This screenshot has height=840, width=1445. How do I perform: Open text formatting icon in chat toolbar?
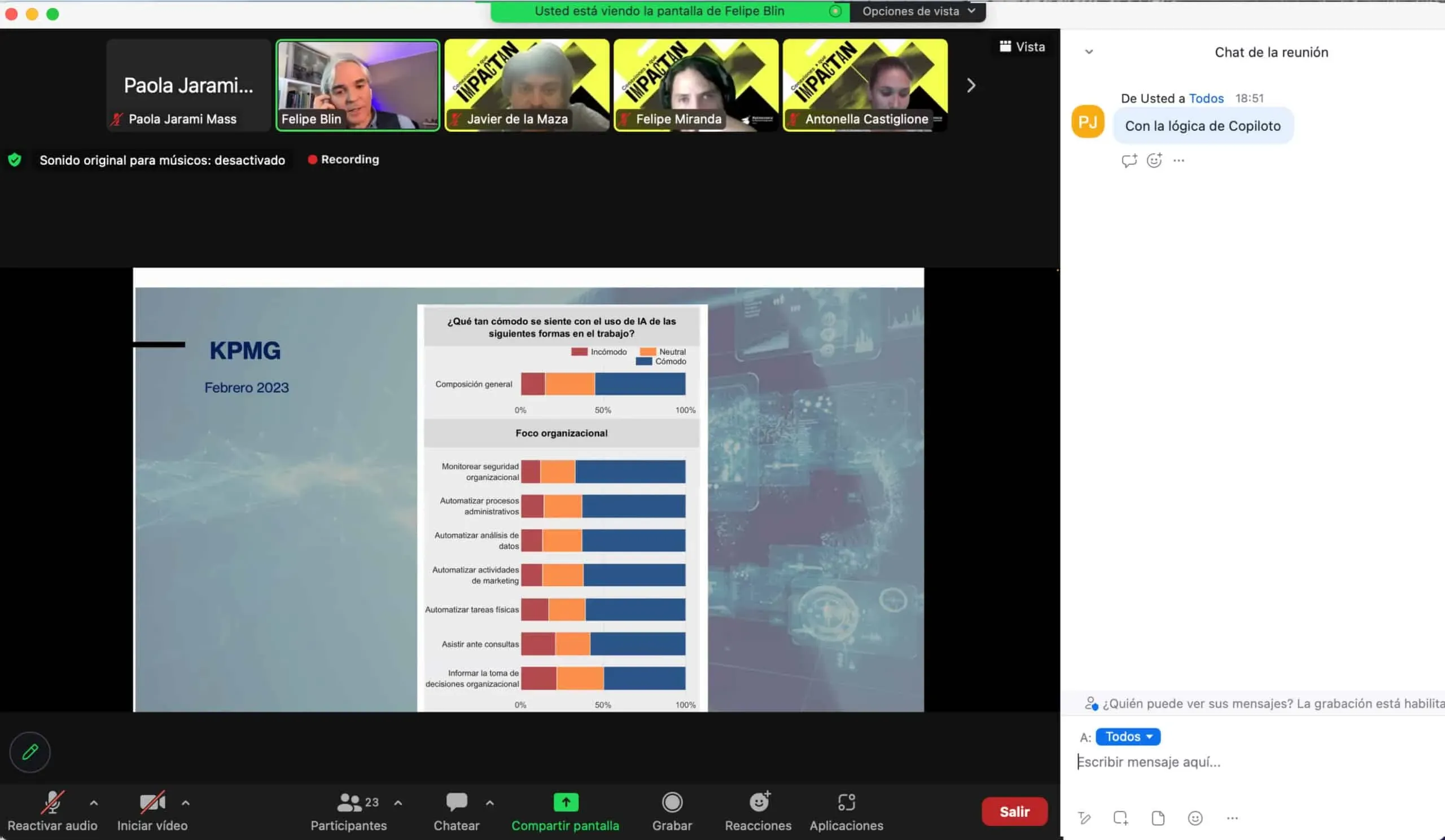click(1084, 818)
